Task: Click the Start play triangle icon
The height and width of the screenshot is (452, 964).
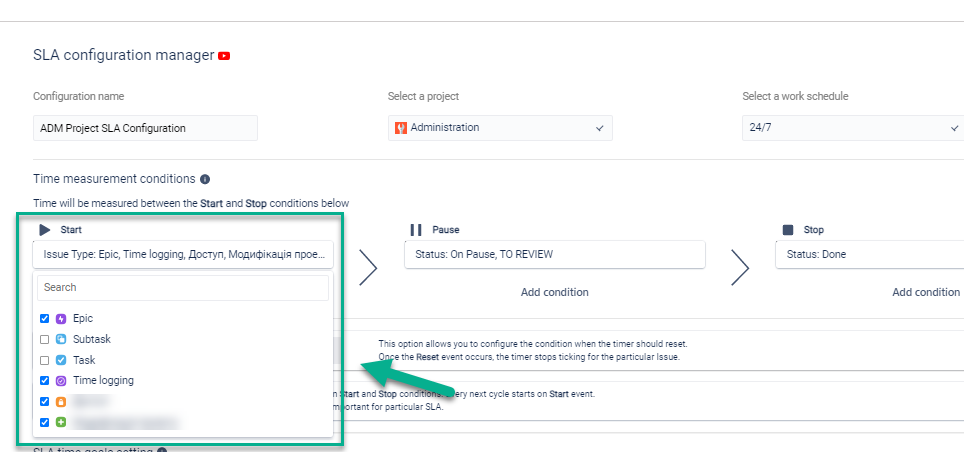Action: (45, 230)
